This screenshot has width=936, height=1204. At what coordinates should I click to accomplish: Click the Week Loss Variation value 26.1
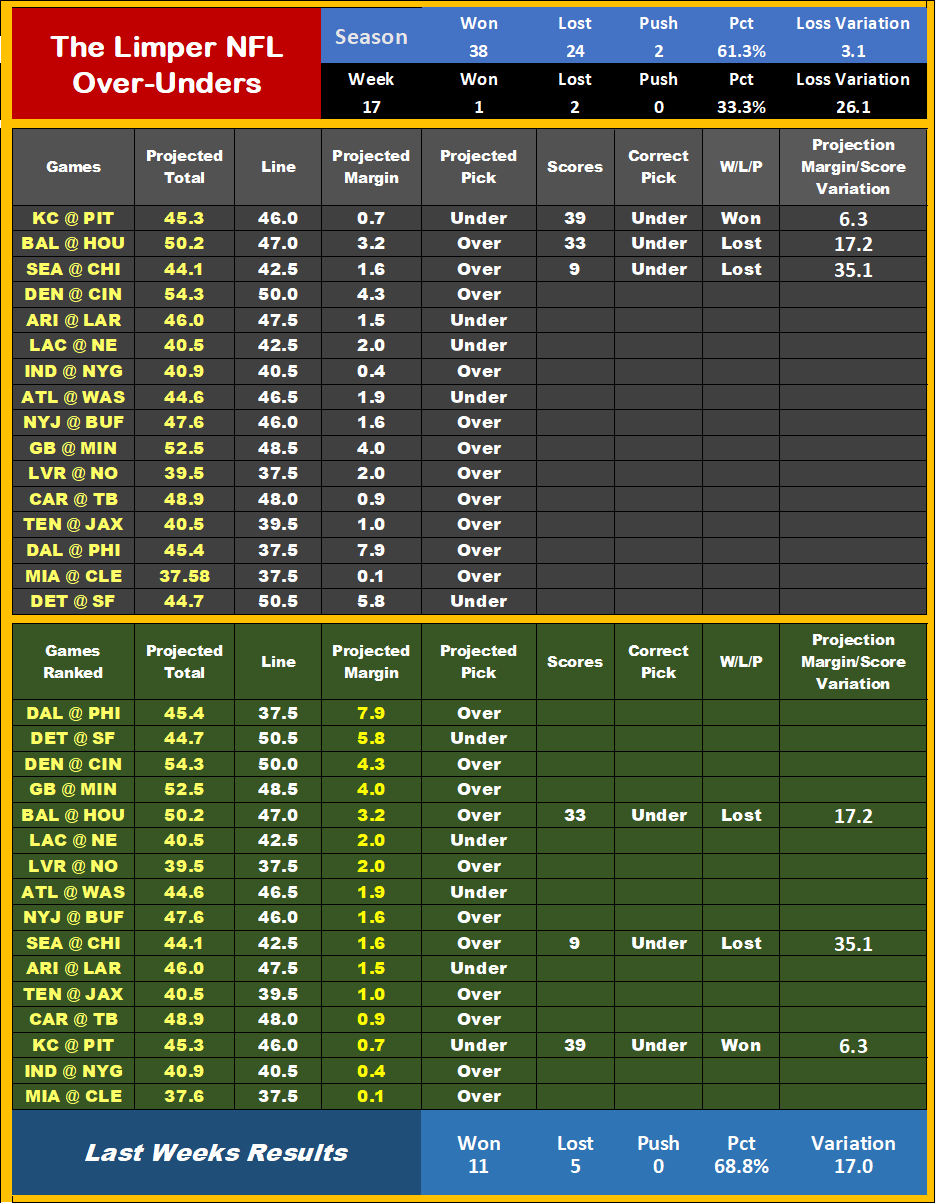[x=853, y=107]
